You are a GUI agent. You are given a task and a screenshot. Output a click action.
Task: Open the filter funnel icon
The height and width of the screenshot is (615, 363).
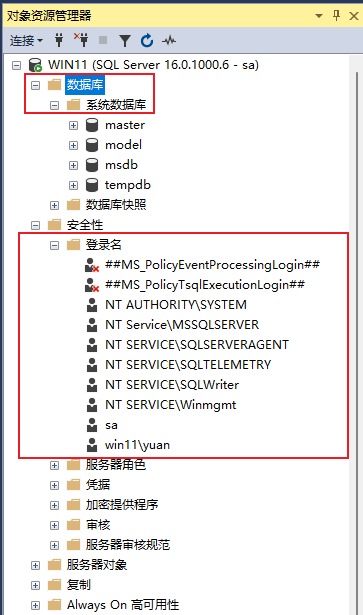pos(125,40)
